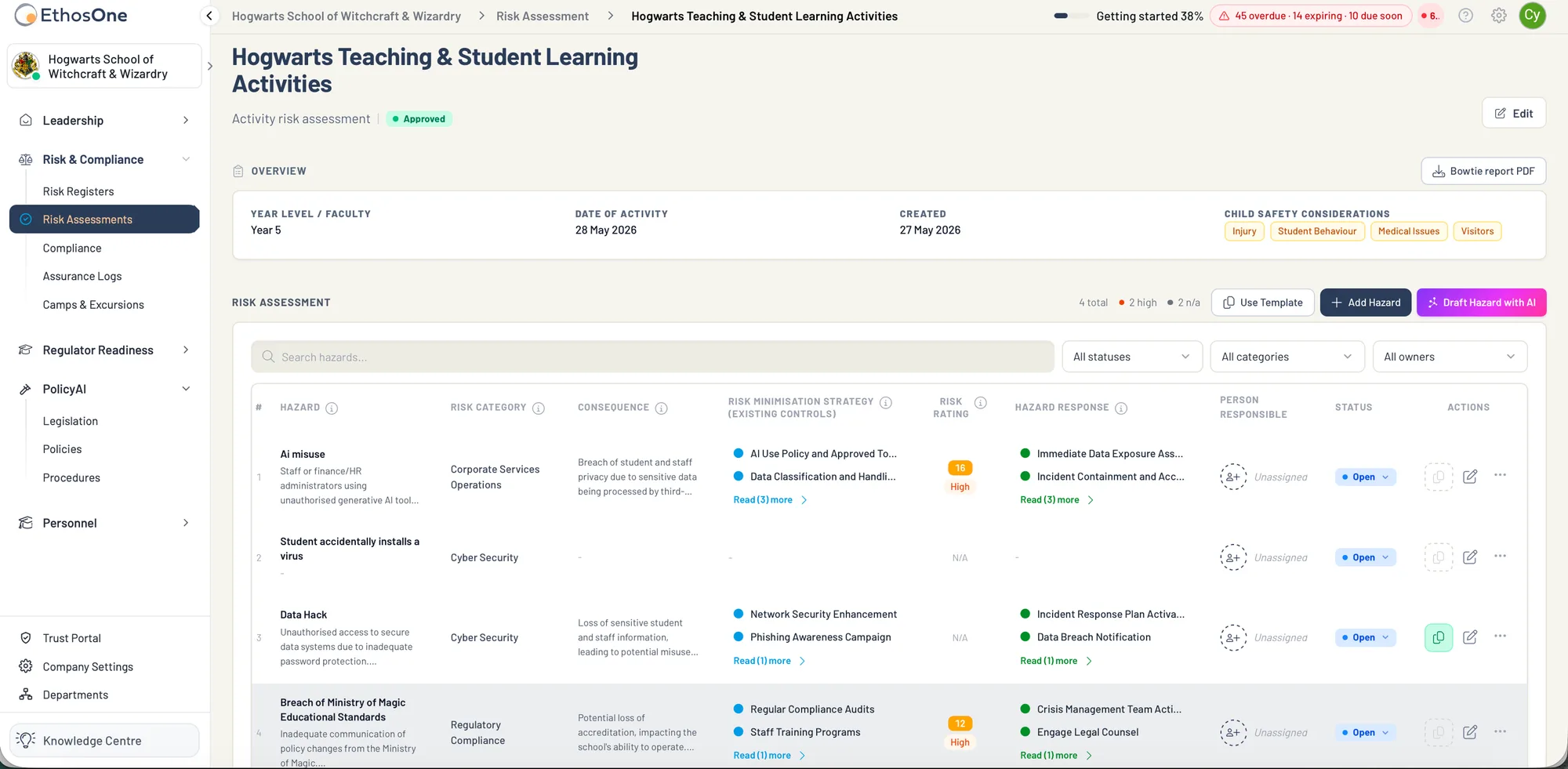The height and width of the screenshot is (769, 1568).
Task: Change the Open status for the virus hazard
Action: tap(1365, 557)
